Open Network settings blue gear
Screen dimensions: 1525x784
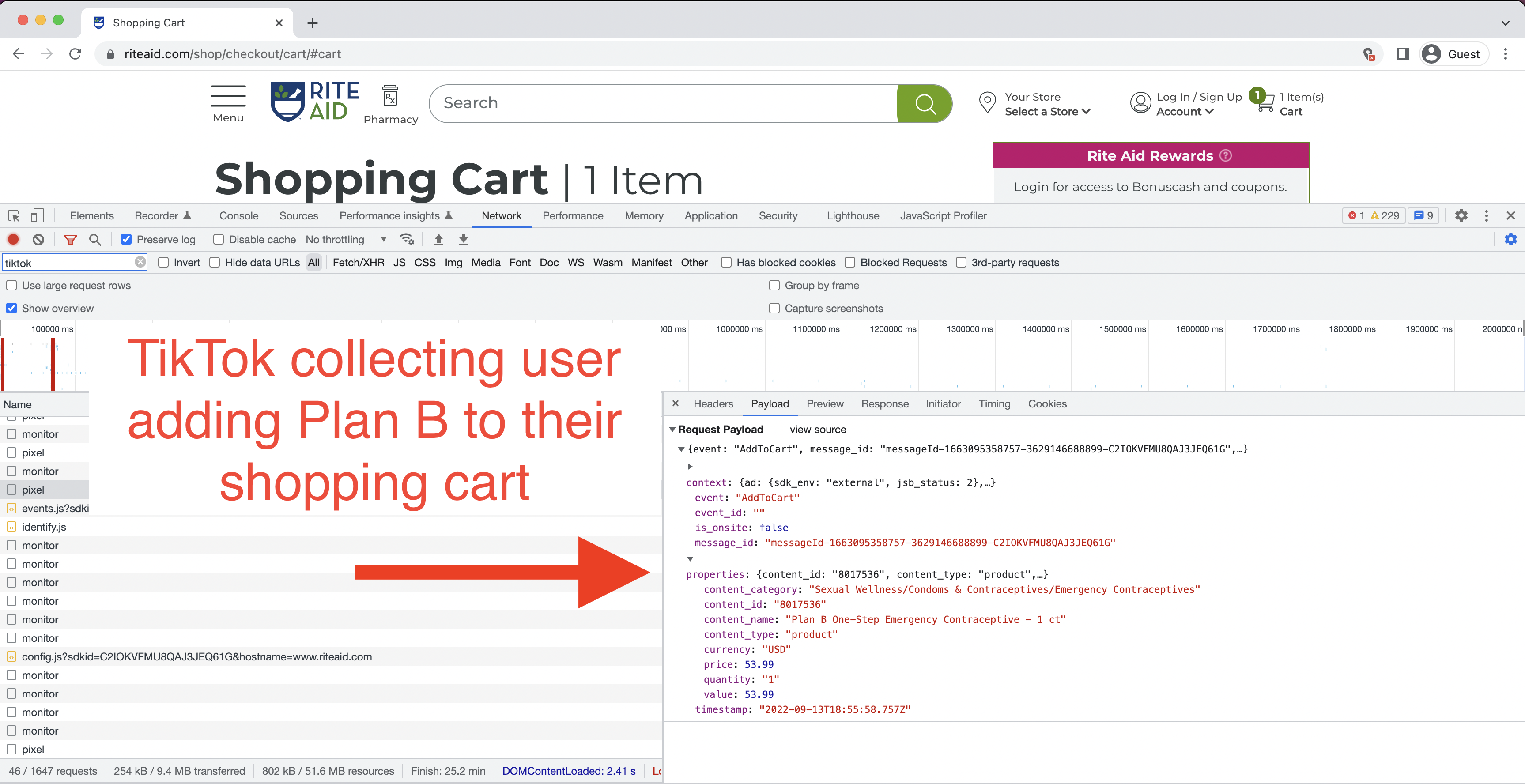[1511, 239]
